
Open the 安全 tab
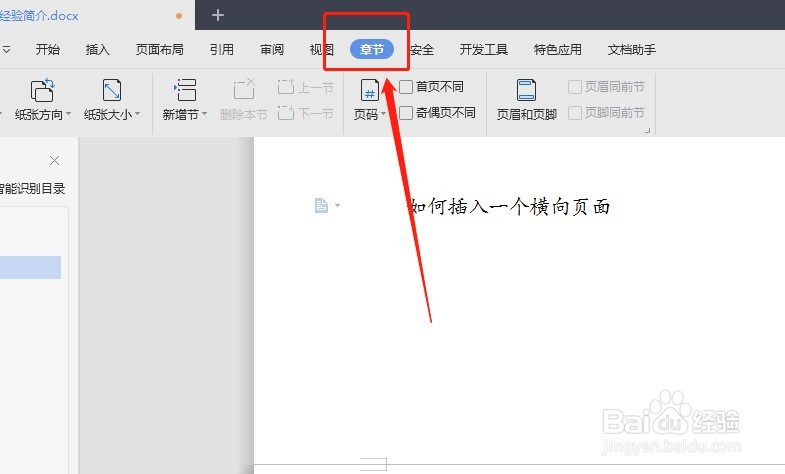point(422,50)
